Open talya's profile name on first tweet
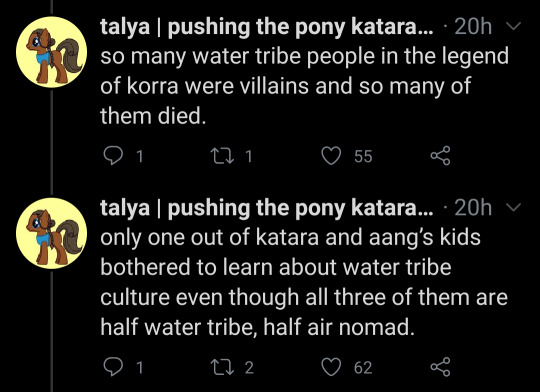This screenshot has width=540, height=392. pyautogui.click(x=267, y=27)
